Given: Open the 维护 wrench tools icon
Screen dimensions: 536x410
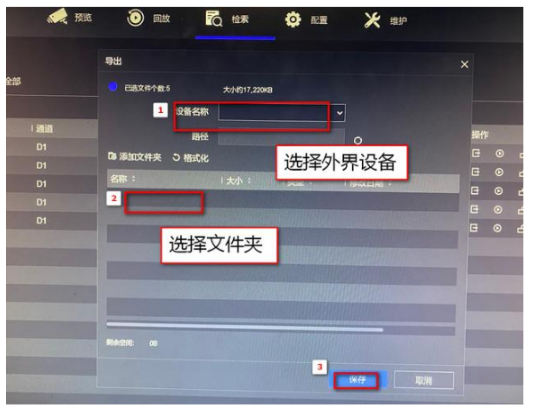Looking at the screenshot, I should (372, 20).
